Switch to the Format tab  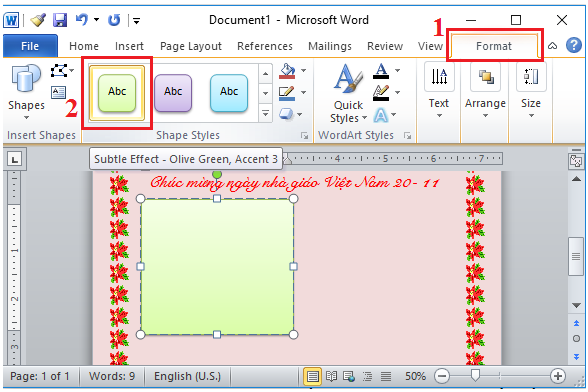tap(494, 46)
